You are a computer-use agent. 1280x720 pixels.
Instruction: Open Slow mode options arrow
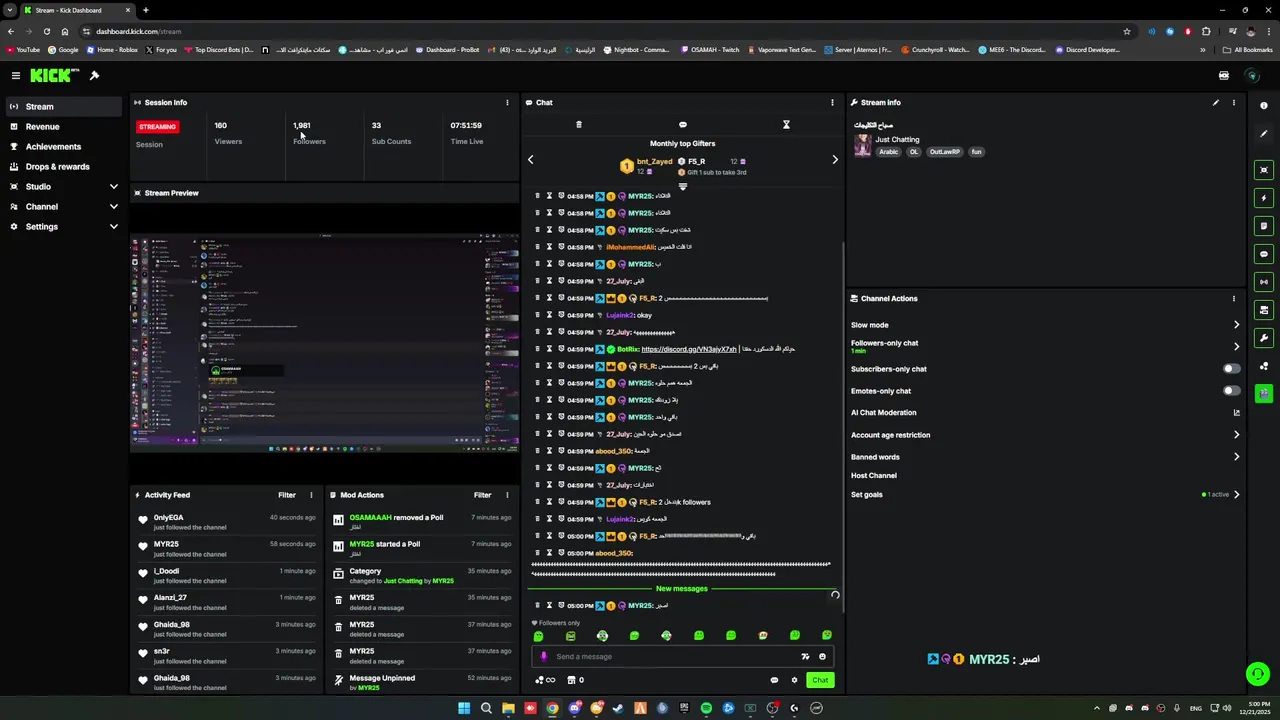tap(1236, 325)
